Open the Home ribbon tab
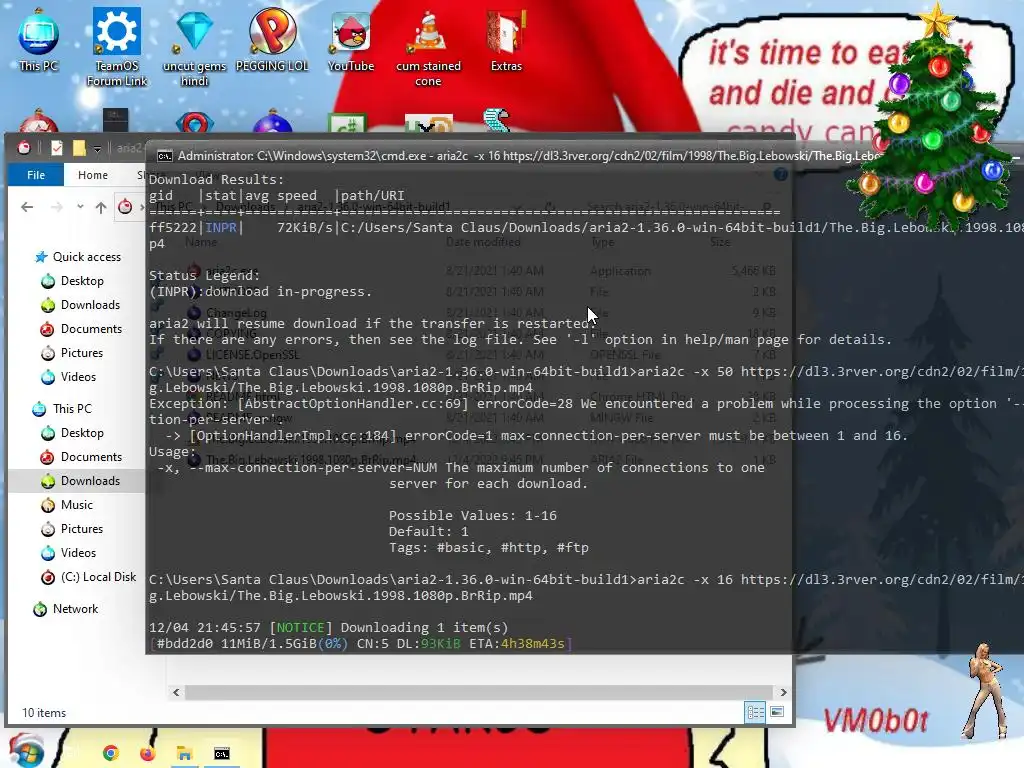The width and height of the screenshot is (1024, 768). (93, 175)
